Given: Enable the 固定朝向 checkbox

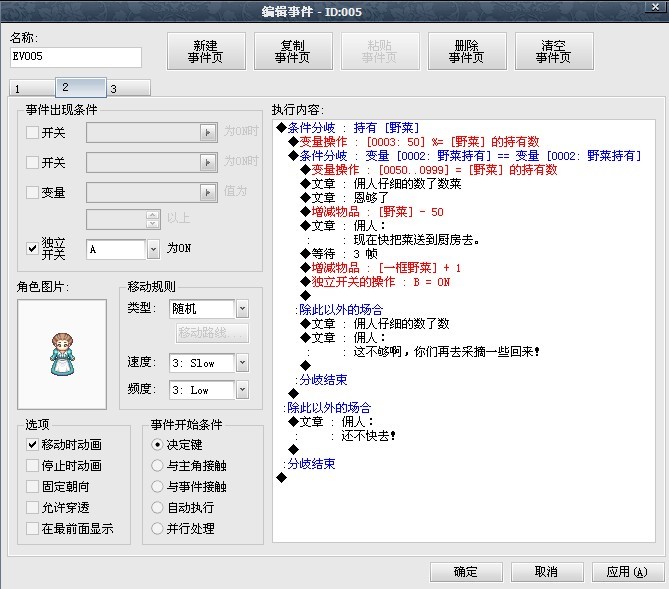Looking at the screenshot, I should point(32,486).
